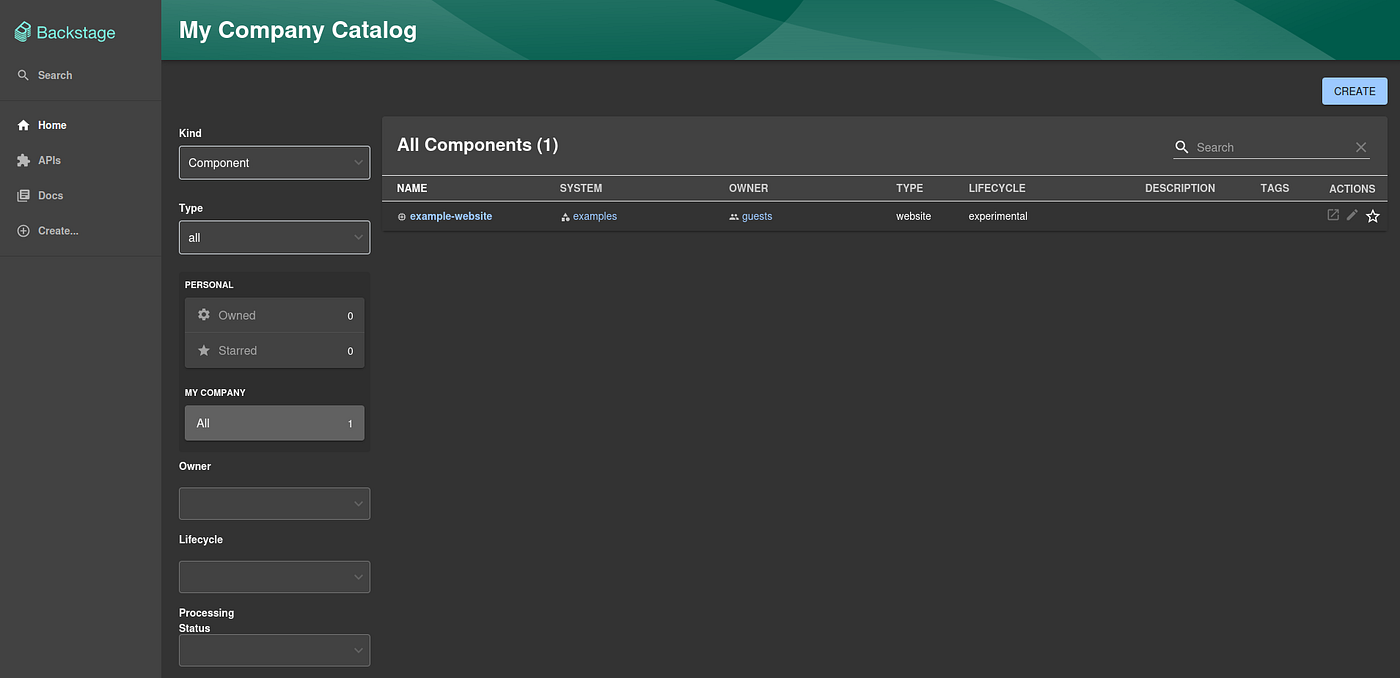The image size is (1400, 678).
Task: Open Docs from the sidebar
Action: (80, 195)
